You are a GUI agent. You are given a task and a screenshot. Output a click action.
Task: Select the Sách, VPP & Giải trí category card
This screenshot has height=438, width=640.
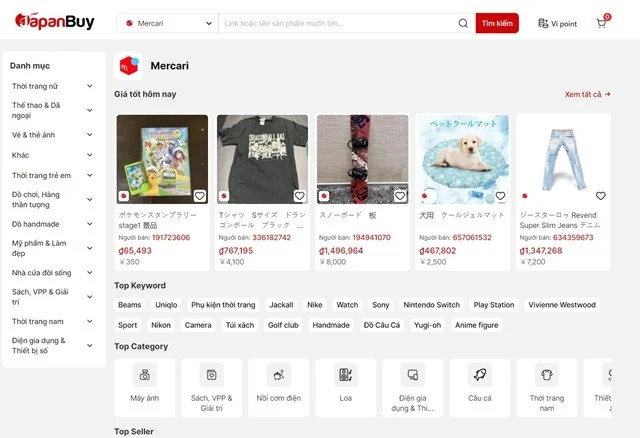211,387
